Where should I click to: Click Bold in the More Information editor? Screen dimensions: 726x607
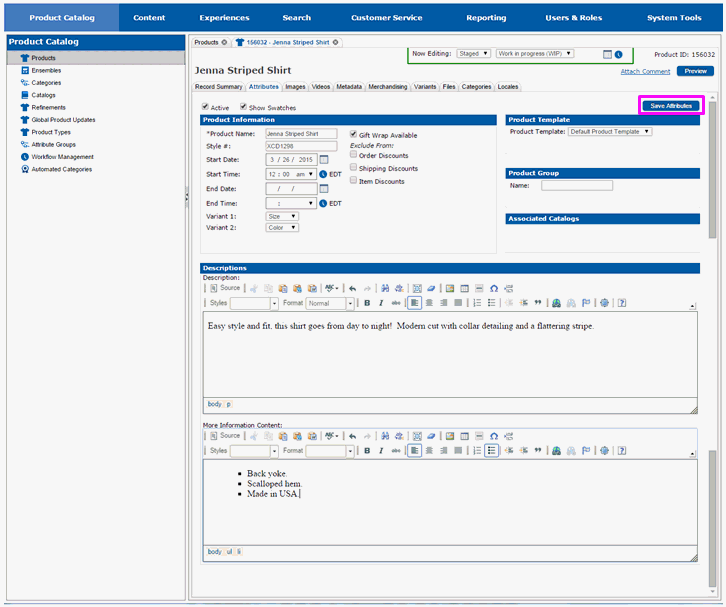pyautogui.click(x=367, y=451)
